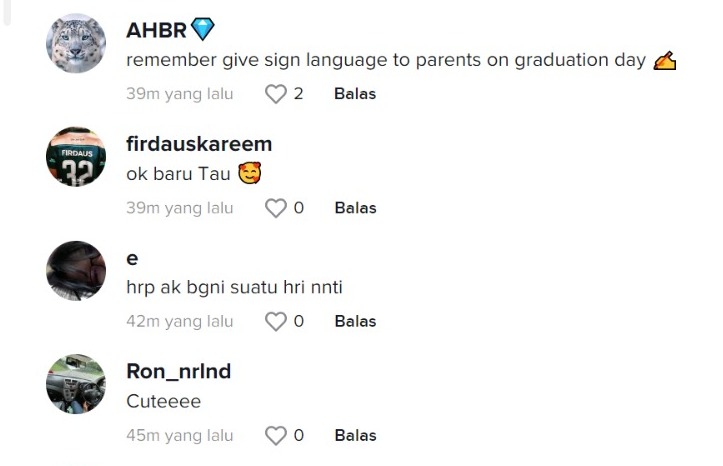Reply to Ron_nrlnd using Balas
This screenshot has height=466, width=723.
click(x=355, y=435)
